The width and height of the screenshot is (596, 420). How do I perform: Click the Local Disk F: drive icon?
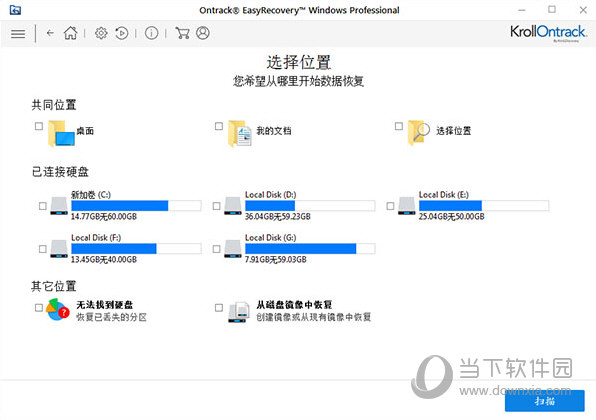(59, 249)
